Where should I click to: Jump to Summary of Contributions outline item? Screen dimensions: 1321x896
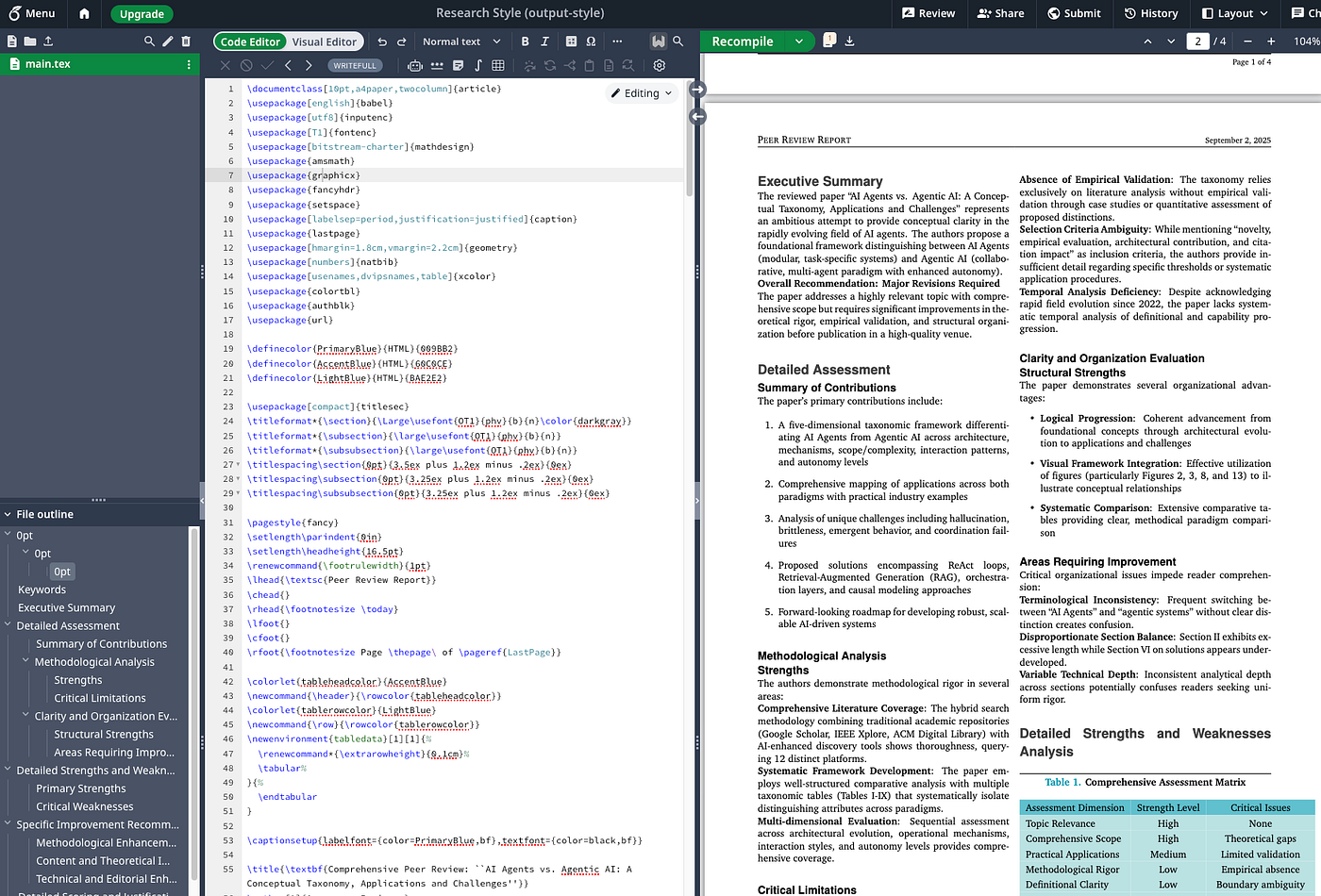tap(101, 644)
